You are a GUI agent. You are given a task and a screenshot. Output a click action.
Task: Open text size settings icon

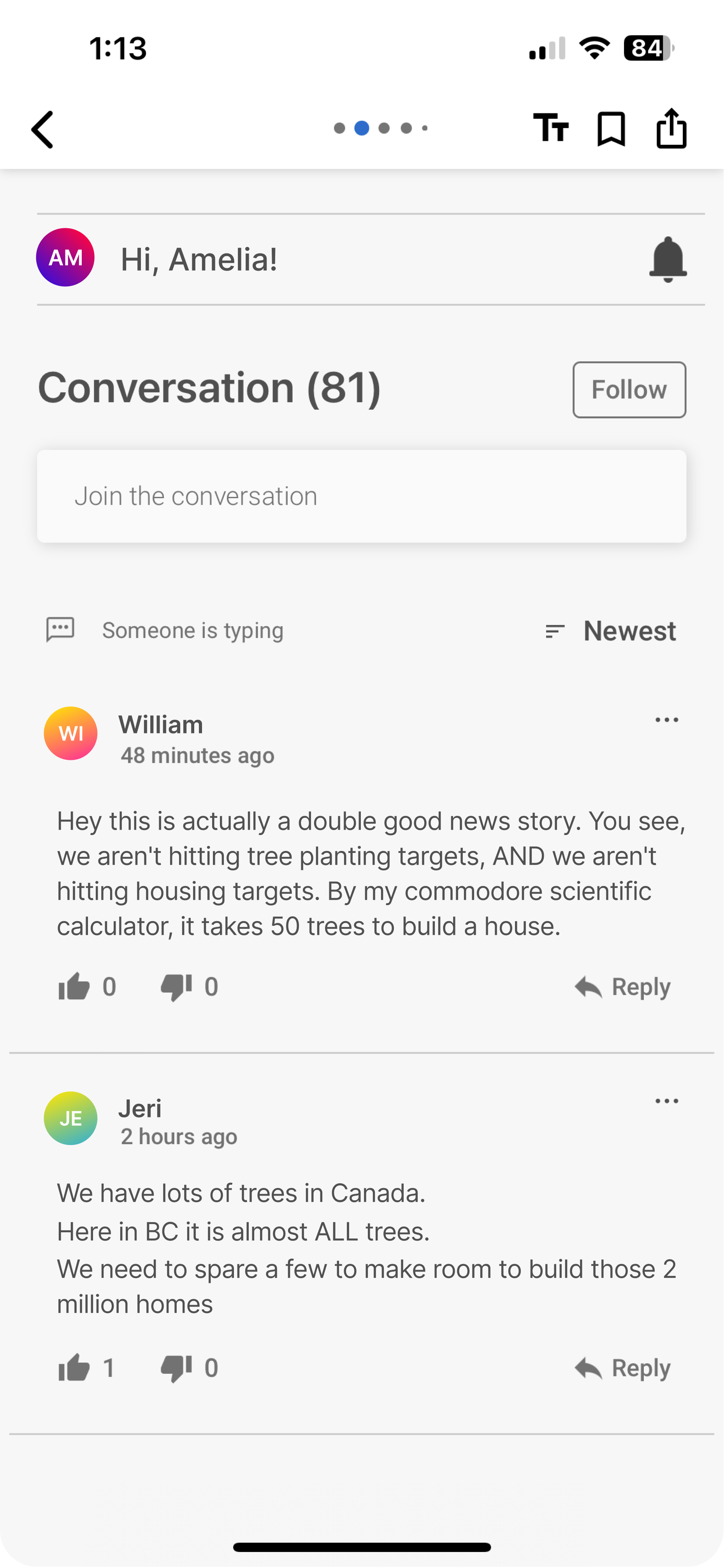click(551, 128)
